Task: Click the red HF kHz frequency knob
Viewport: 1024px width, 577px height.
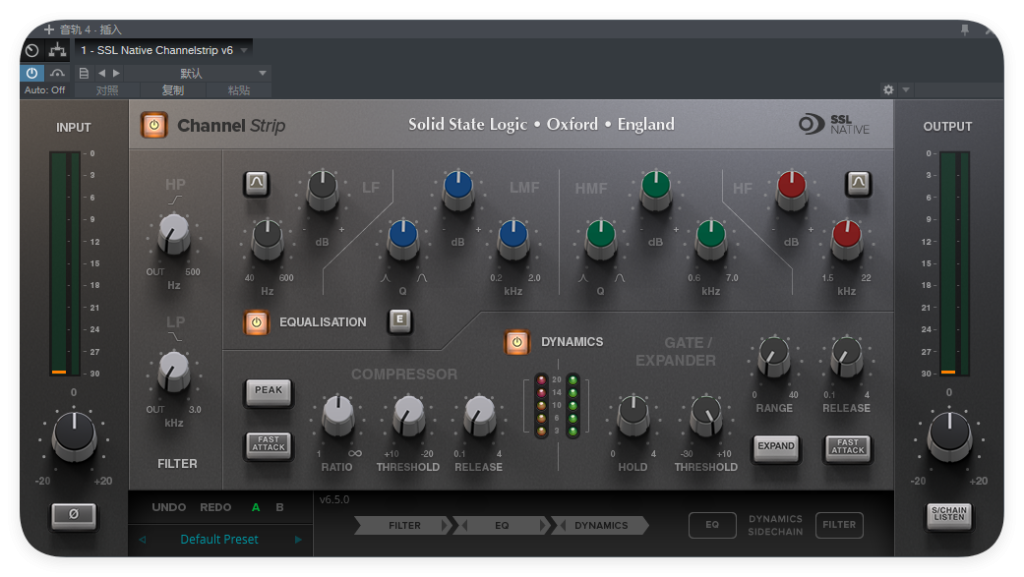Action: [x=846, y=239]
